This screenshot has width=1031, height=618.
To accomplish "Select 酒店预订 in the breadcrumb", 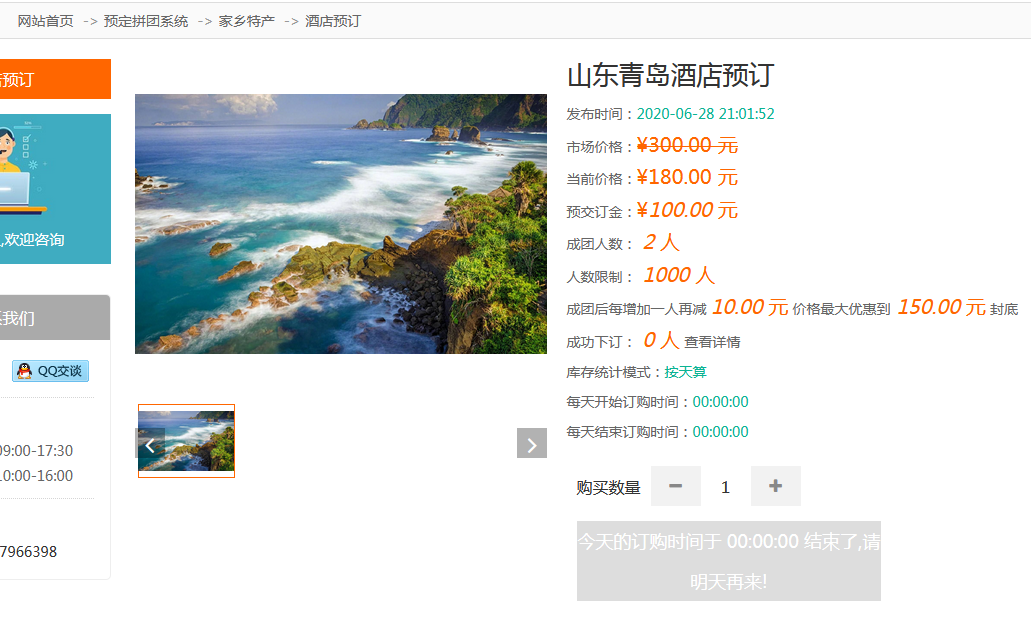I will [333, 21].
